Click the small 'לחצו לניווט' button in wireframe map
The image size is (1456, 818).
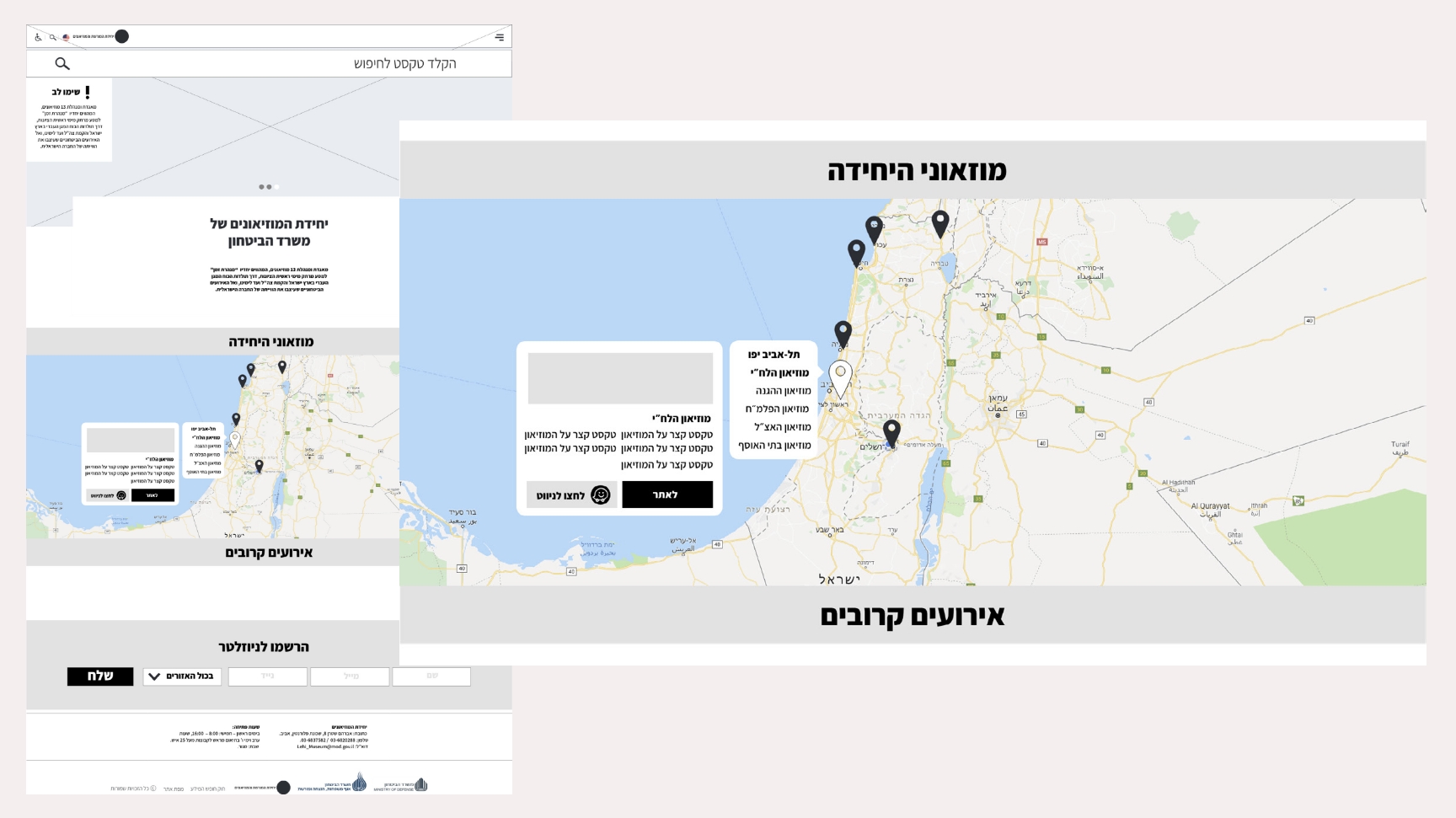(107, 495)
